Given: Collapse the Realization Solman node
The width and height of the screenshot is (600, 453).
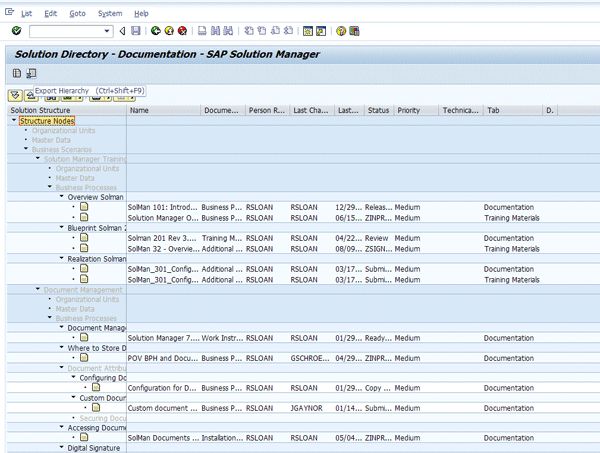Looking at the screenshot, I should click(62, 259).
